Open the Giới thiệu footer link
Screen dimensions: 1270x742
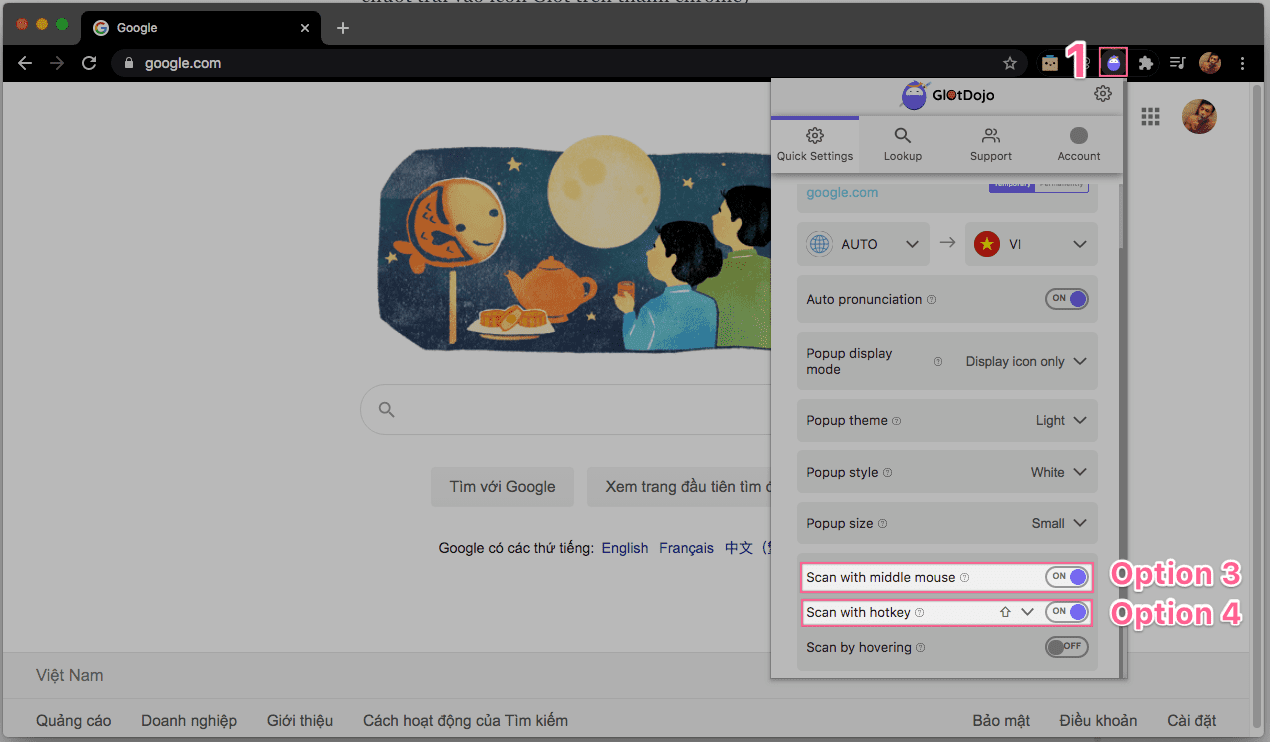[300, 720]
